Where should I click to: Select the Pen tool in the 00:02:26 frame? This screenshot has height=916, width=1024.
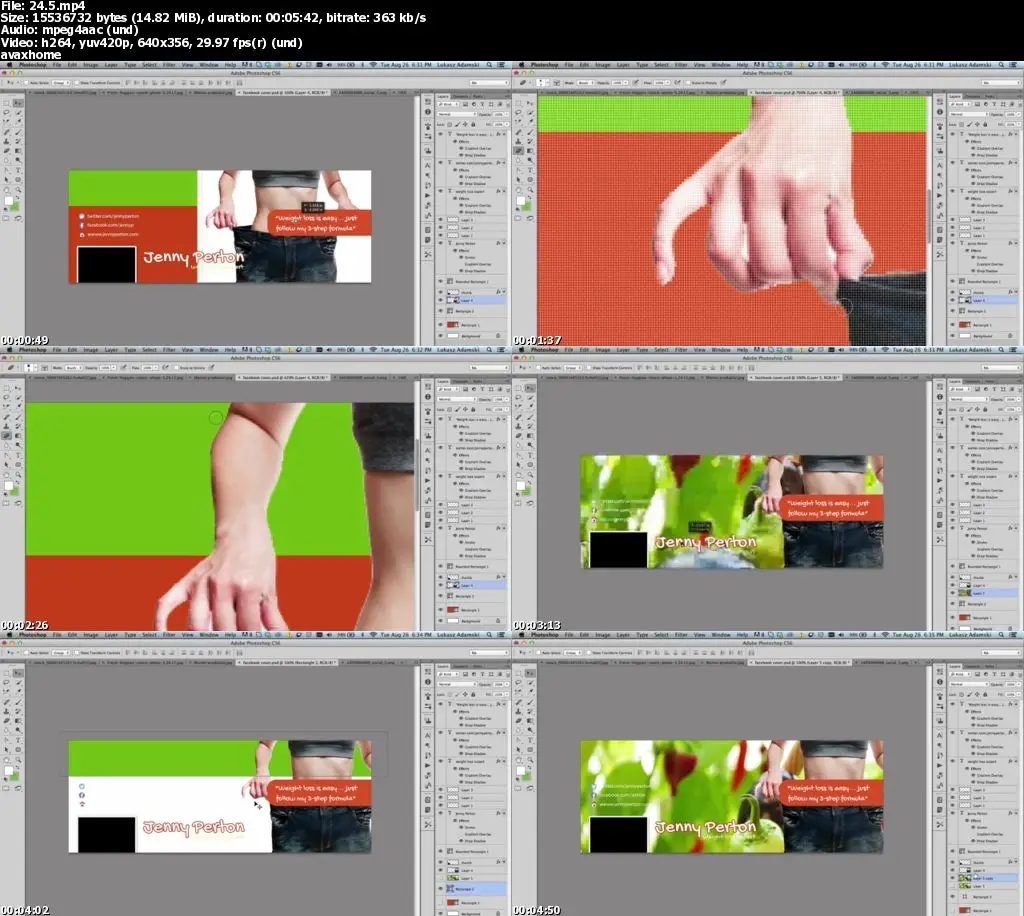7,455
